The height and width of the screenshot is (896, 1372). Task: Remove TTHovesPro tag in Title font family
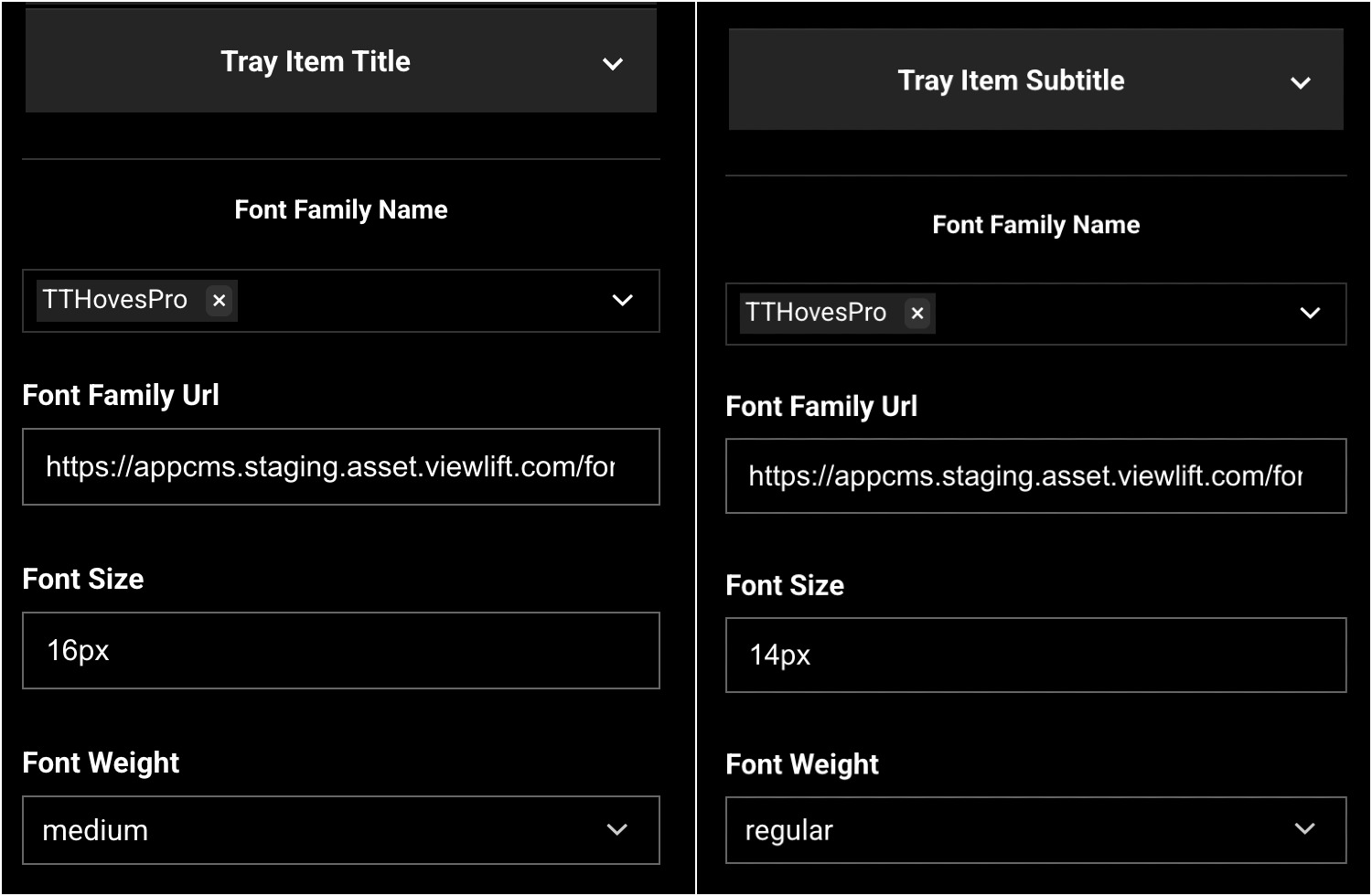pos(219,301)
